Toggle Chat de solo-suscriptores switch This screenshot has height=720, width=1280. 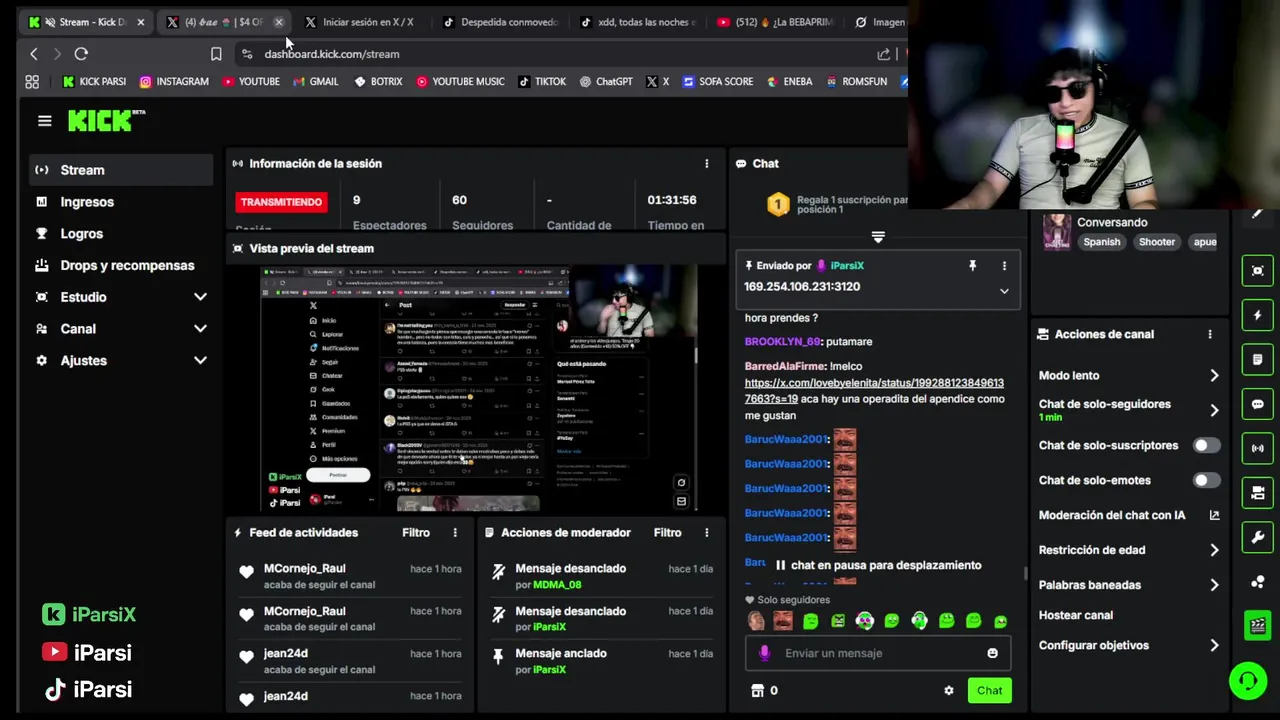(x=1206, y=446)
